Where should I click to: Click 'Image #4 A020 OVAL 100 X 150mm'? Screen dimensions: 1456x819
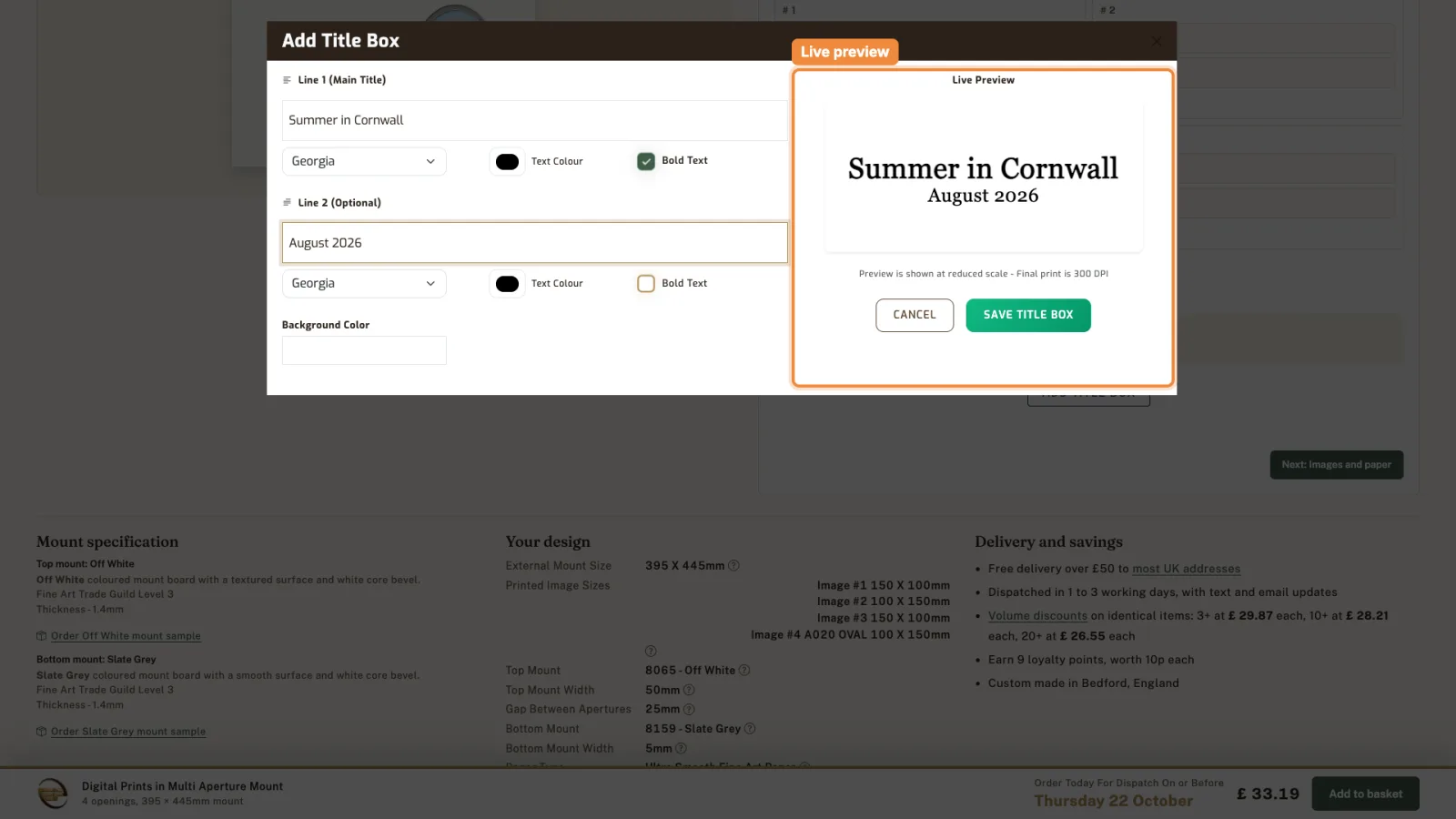tap(850, 635)
